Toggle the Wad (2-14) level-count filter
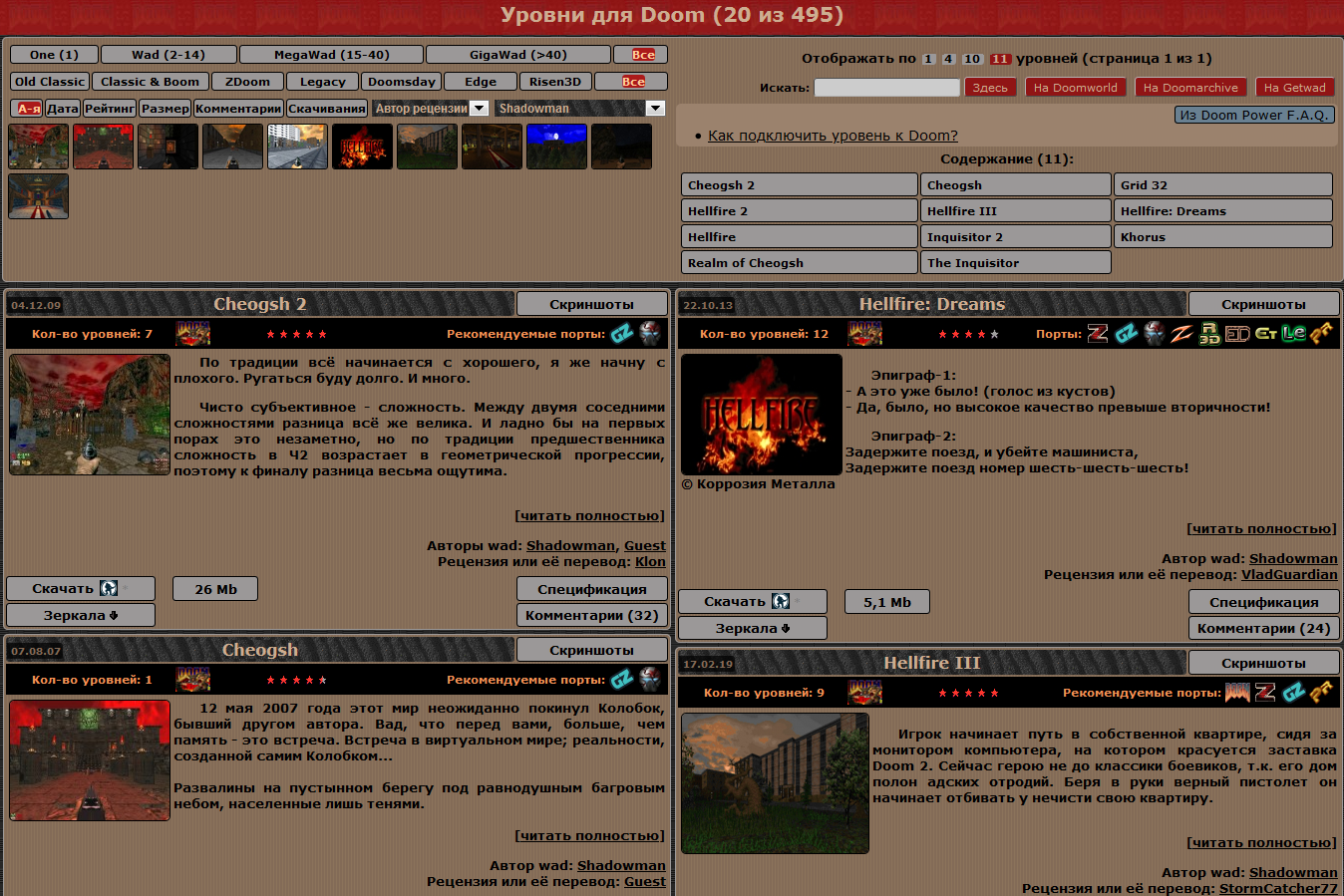Screen dimensions: 1344x896 (x=168, y=55)
